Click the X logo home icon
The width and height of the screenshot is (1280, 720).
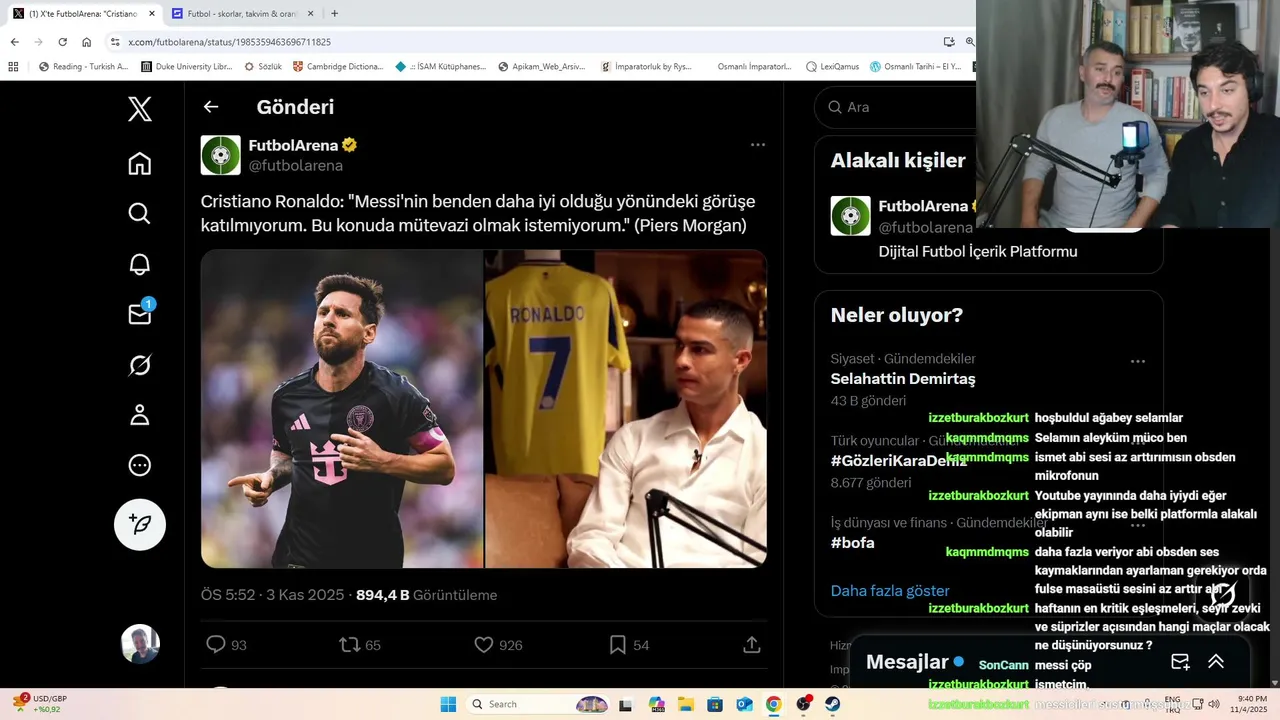tap(140, 109)
